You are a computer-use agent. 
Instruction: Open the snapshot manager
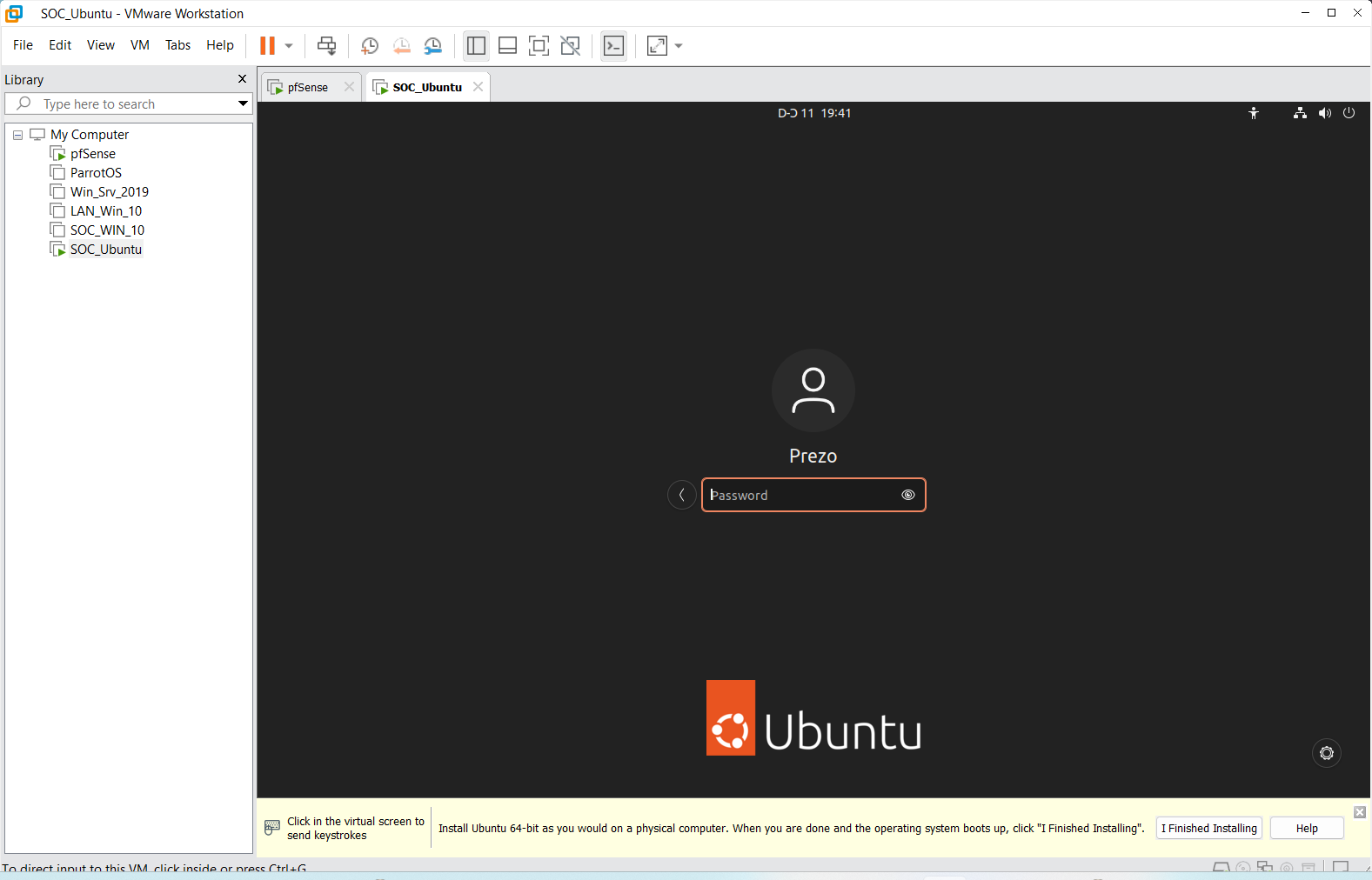pos(432,46)
